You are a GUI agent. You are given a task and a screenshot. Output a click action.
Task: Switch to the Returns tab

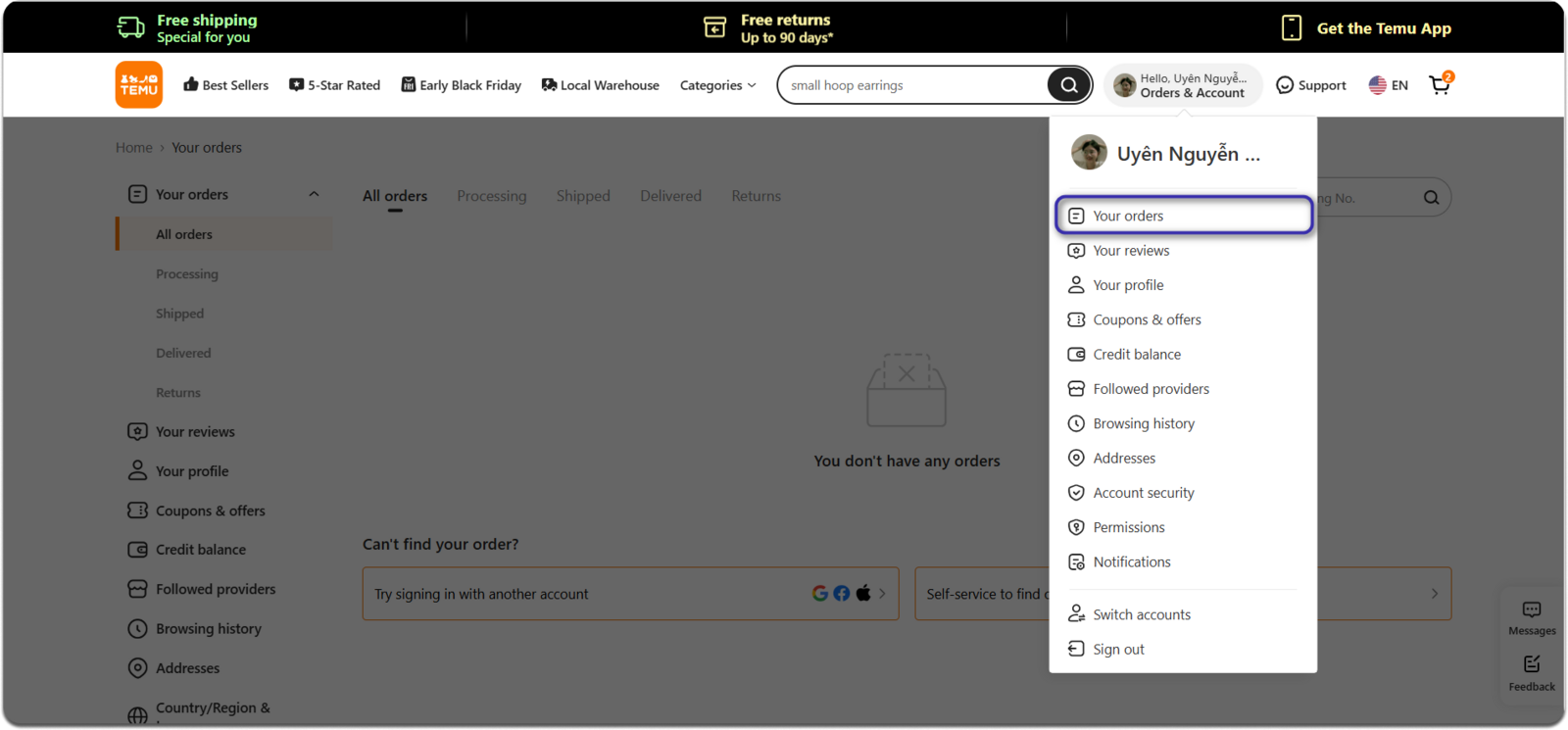point(757,196)
